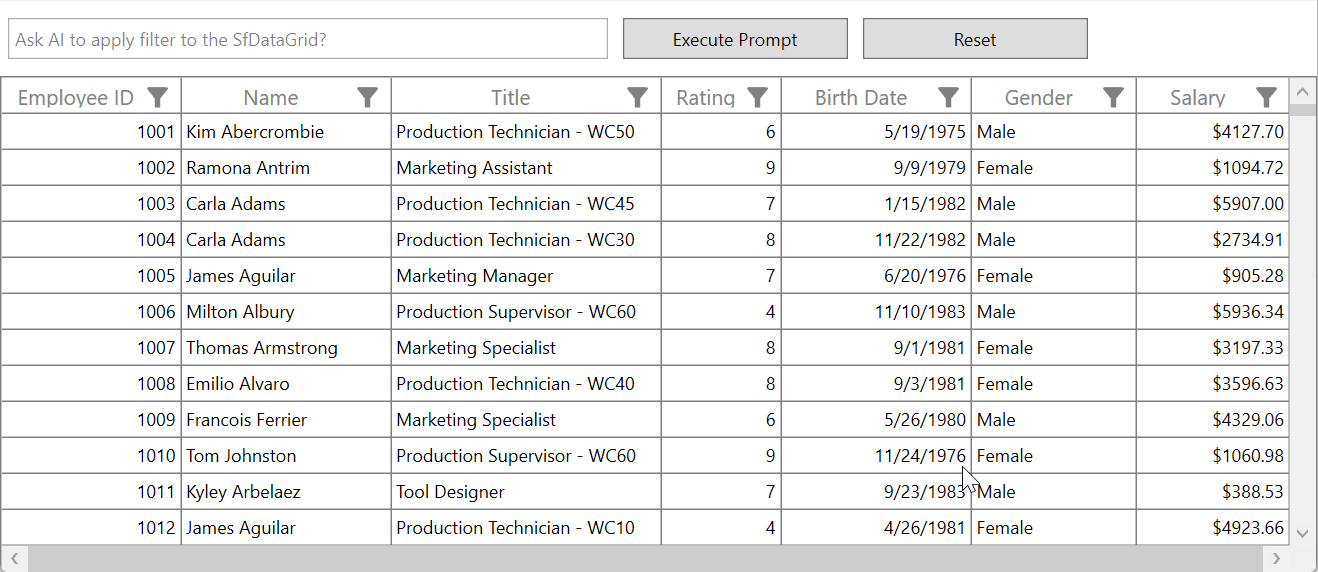The image size is (1318, 572).
Task: Open the Gender column filter icon
Action: pyautogui.click(x=1114, y=97)
